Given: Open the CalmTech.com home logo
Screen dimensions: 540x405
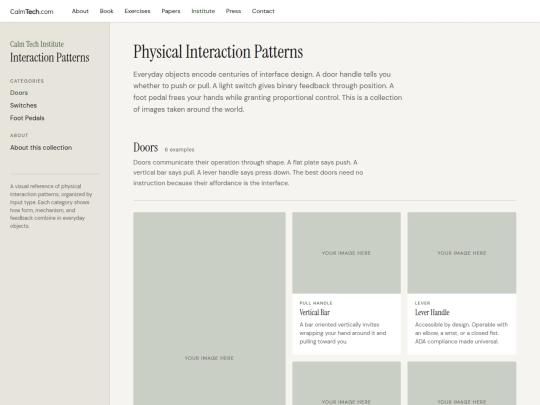Looking at the screenshot, I should tap(32, 11).
